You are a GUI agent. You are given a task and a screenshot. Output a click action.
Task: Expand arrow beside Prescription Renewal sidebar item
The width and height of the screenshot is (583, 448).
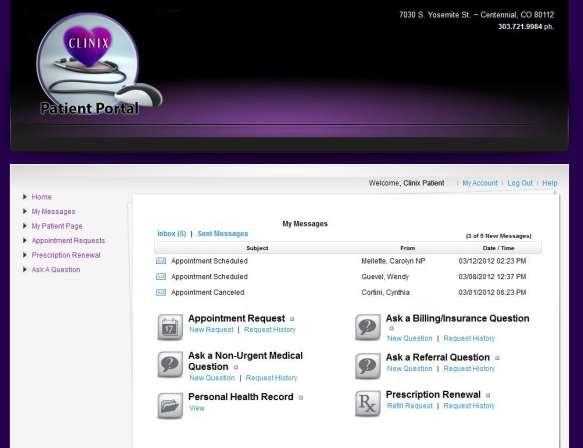point(25,255)
